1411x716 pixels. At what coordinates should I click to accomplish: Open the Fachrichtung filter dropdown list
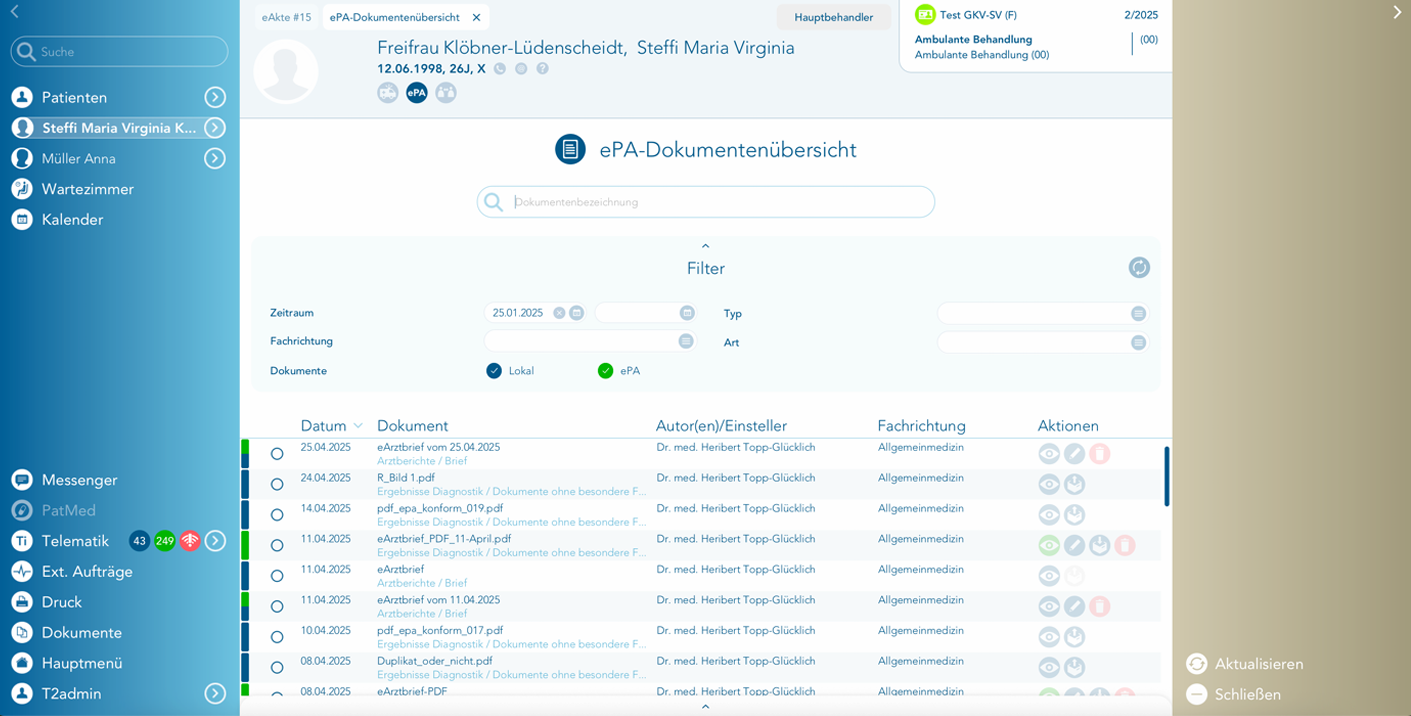coord(686,342)
